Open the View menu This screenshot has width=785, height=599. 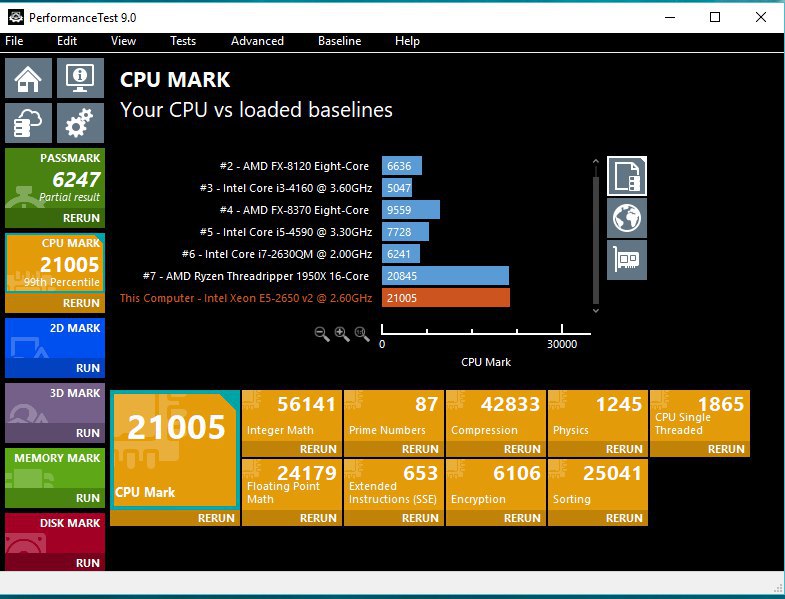click(123, 41)
